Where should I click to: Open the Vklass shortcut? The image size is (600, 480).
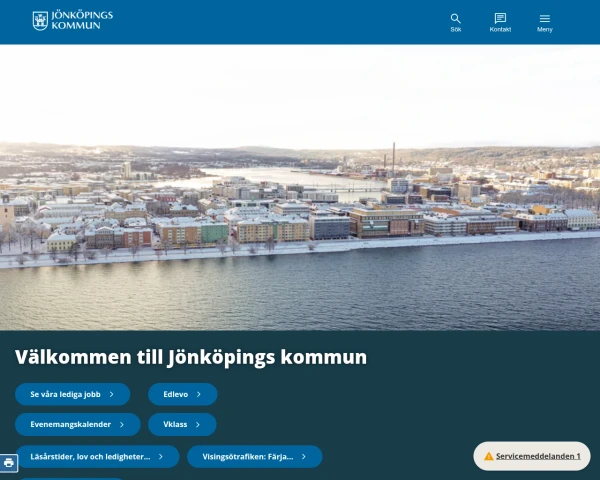(175, 425)
